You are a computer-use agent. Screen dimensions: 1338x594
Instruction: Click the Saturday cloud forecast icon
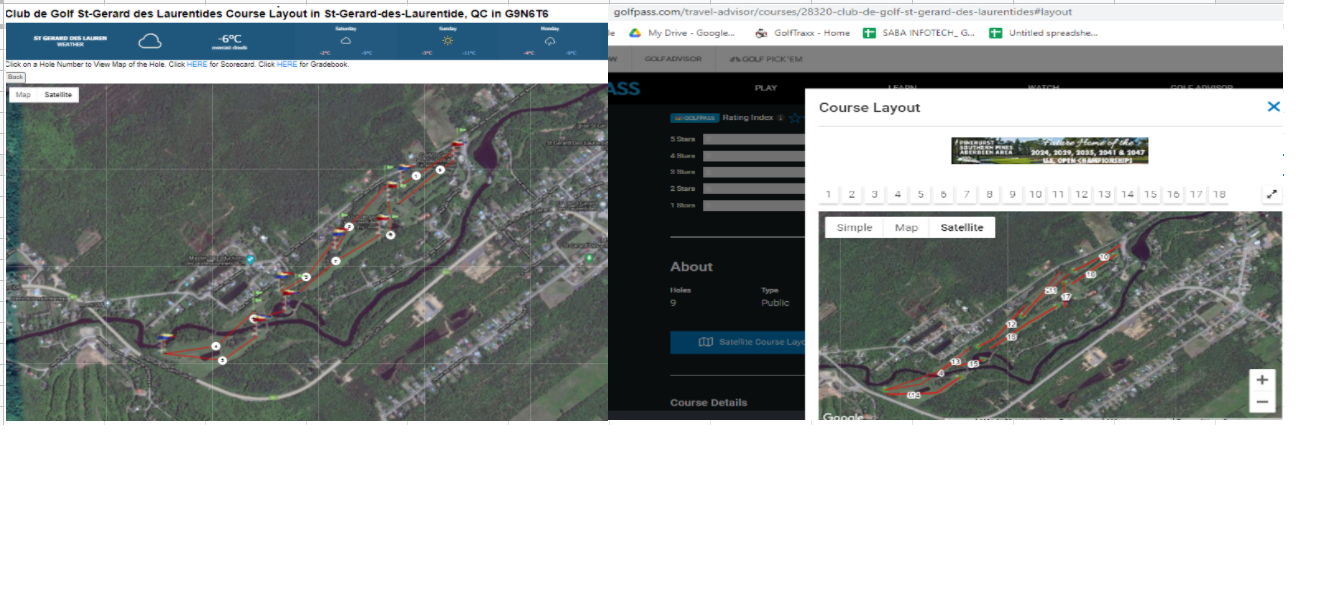pyautogui.click(x=346, y=41)
